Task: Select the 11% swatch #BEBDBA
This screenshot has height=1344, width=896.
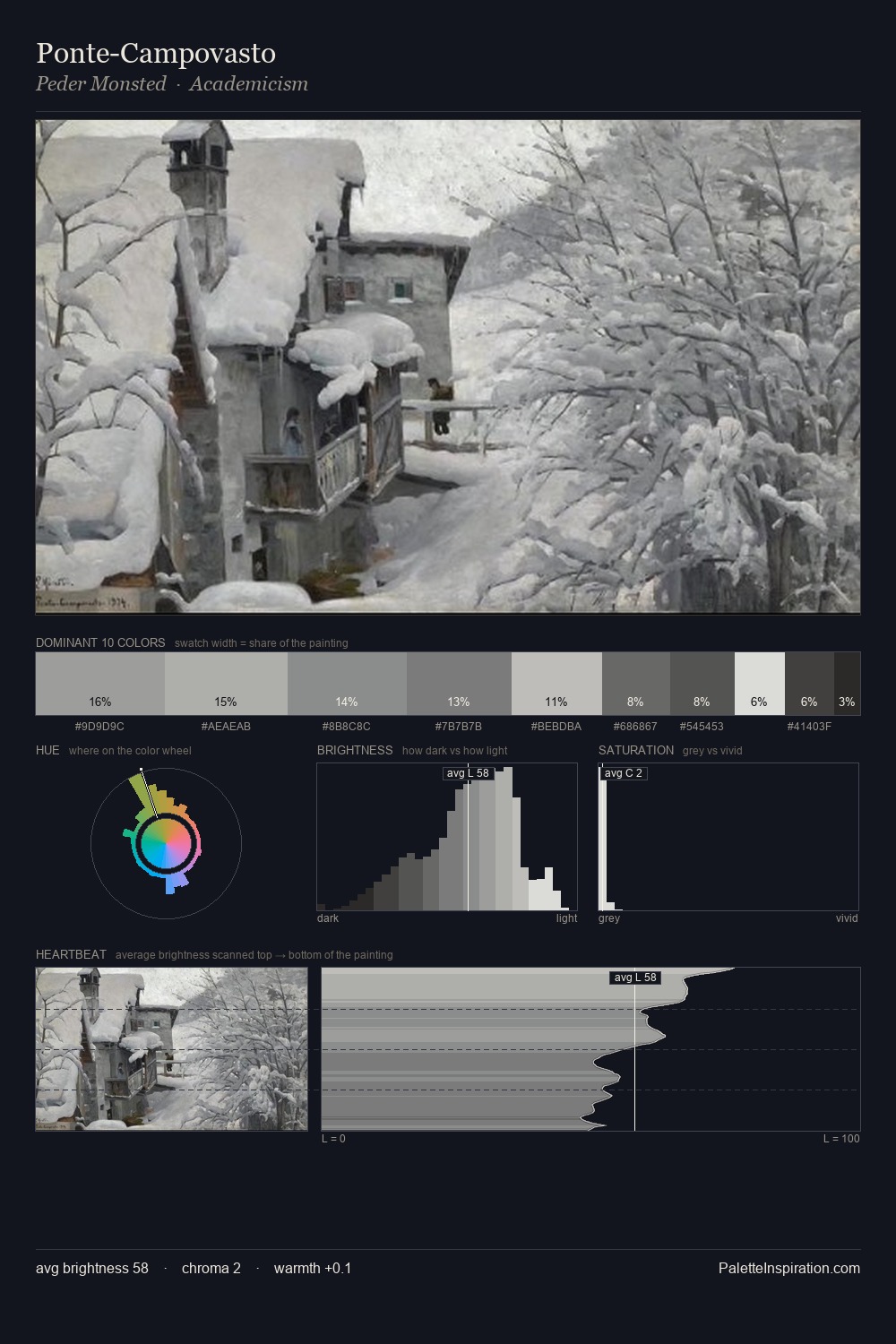Action: click(556, 684)
